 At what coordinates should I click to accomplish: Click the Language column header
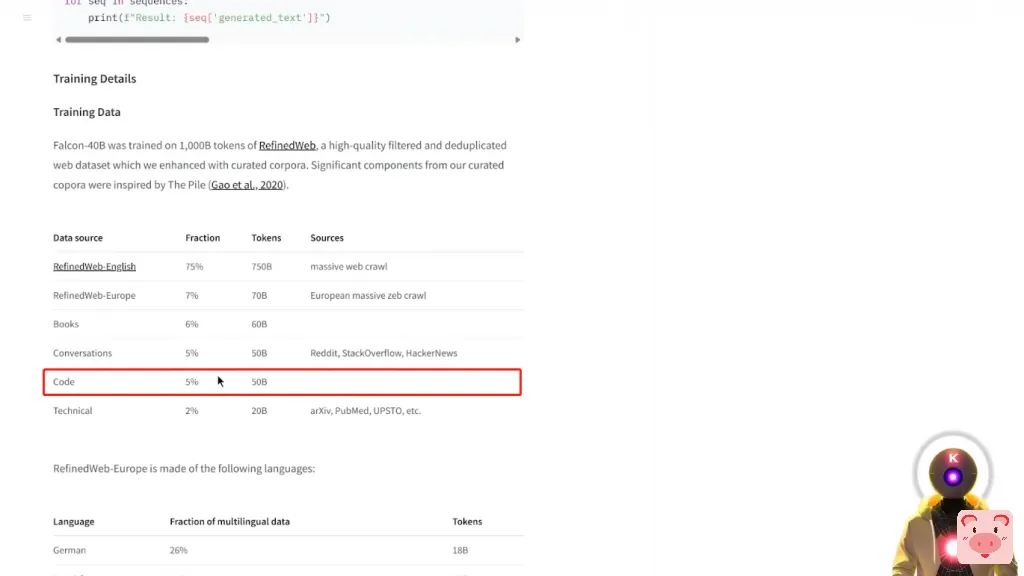tap(74, 522)
